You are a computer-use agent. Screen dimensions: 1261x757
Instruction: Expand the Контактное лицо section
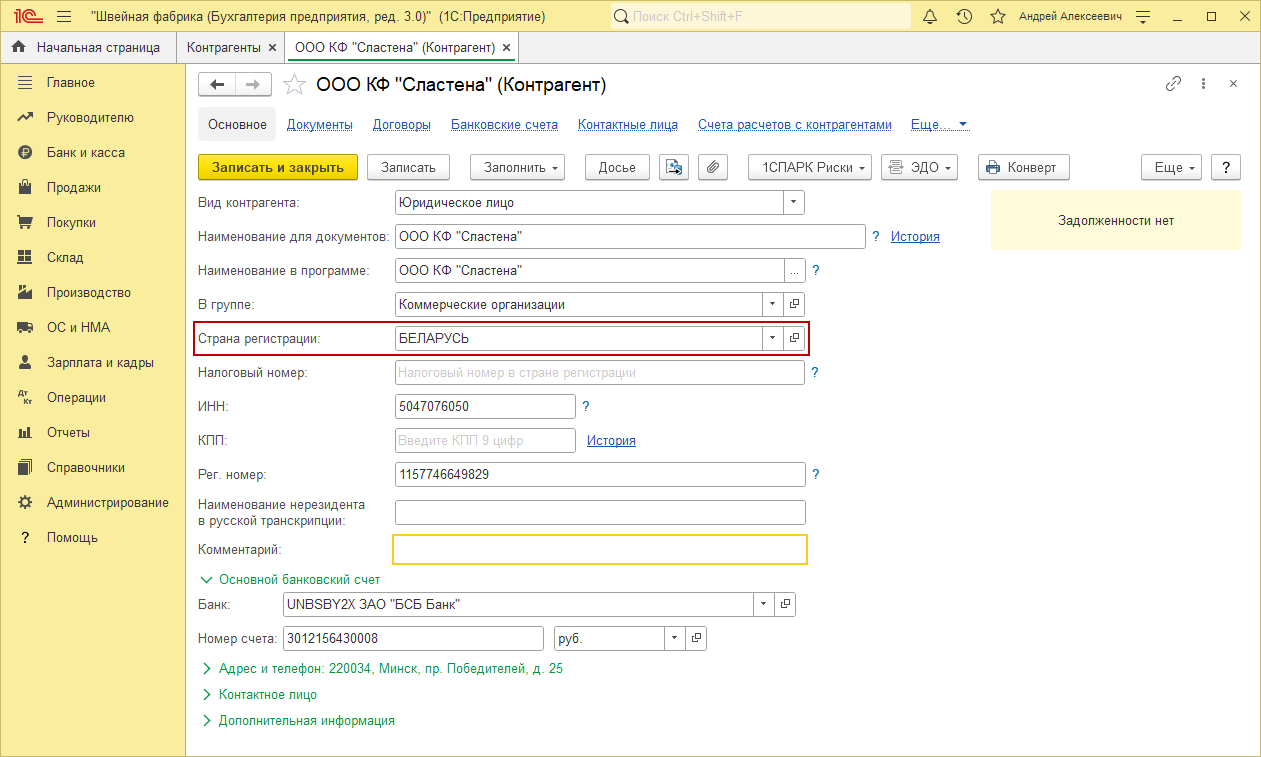click(267, 694)
